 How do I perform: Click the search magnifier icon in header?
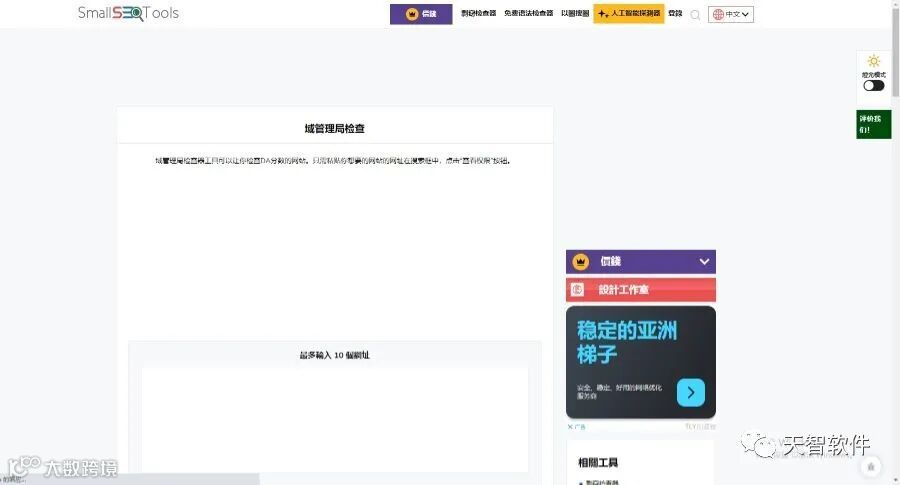tap(695, 15)
